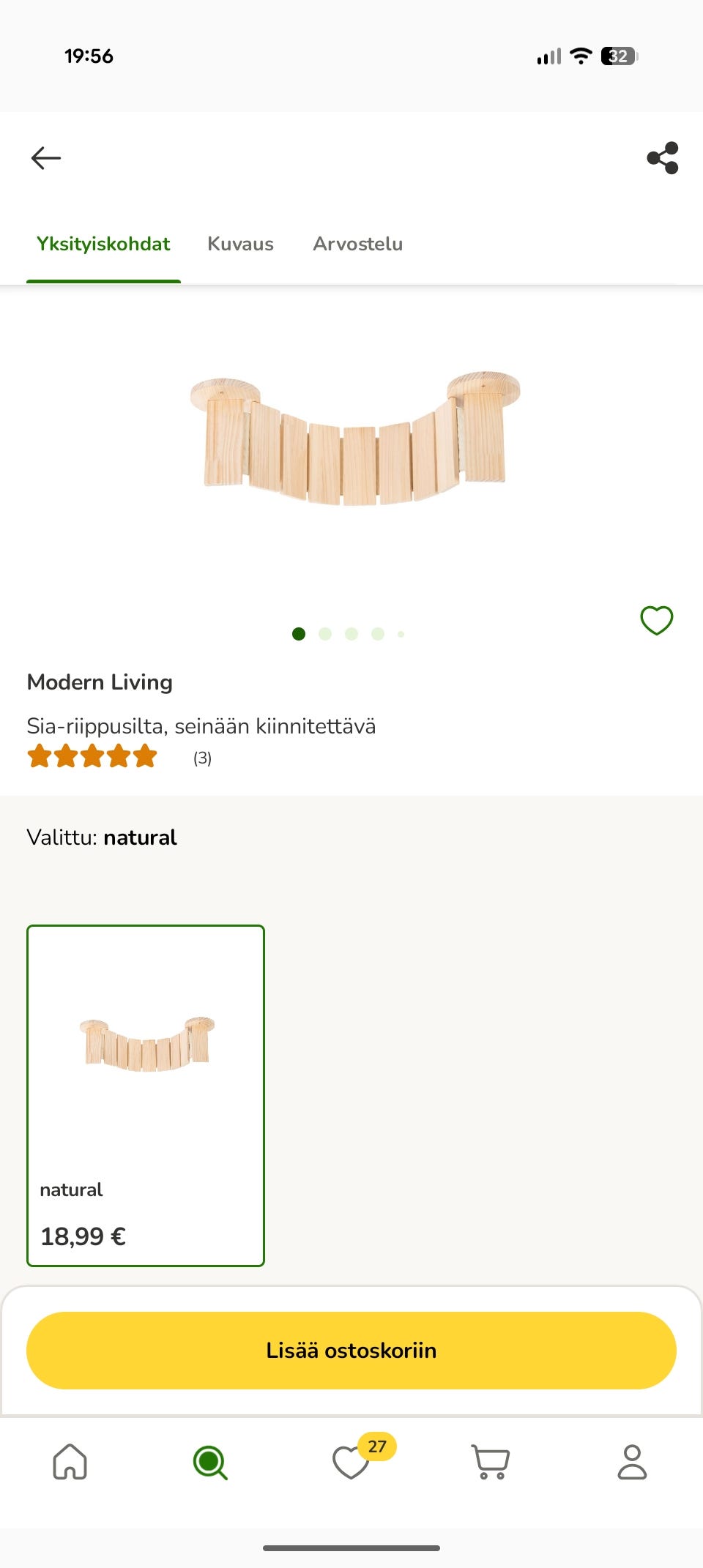Jump to third image carousel dot

click(x=351, y=634)
